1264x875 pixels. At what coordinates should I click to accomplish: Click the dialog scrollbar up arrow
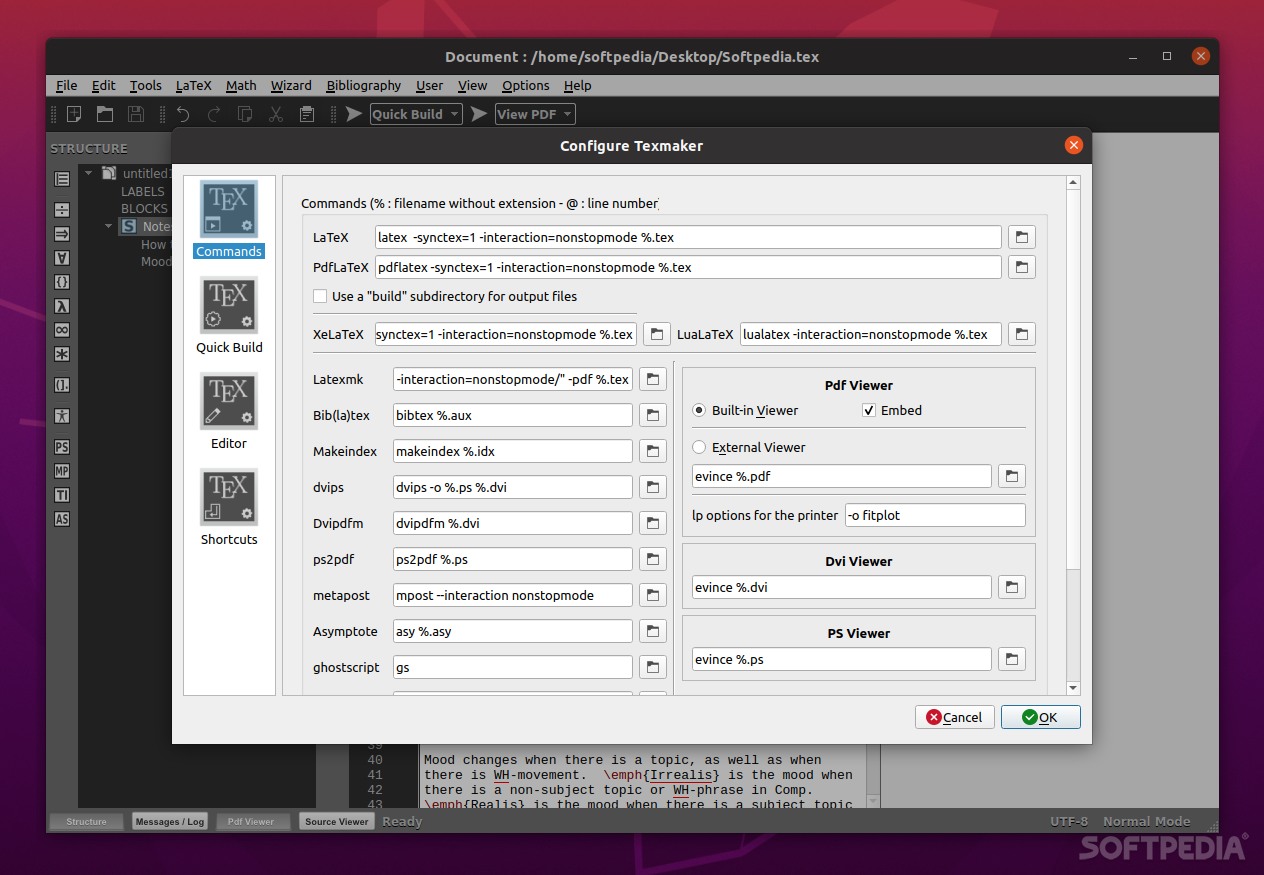[x=1073, y=183]
